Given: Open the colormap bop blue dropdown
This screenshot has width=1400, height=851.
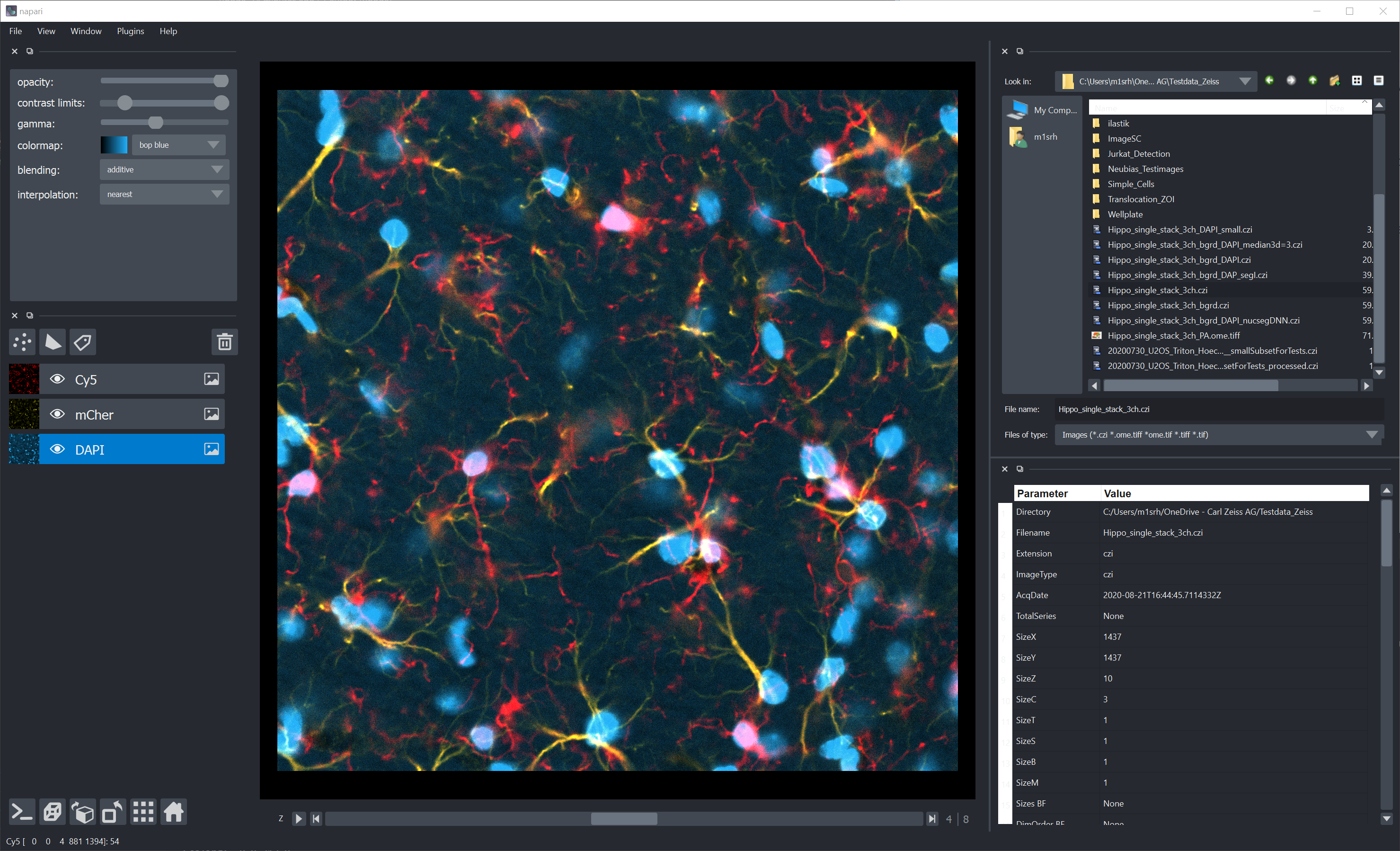Looking at the screenshot, I should (178, 145).
